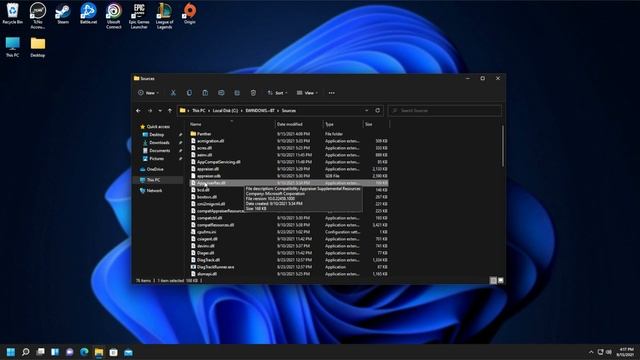This screenshot has width=640, height=360.
Task: Select the Desktop folder icon on desktop
Action: point(38,47)
